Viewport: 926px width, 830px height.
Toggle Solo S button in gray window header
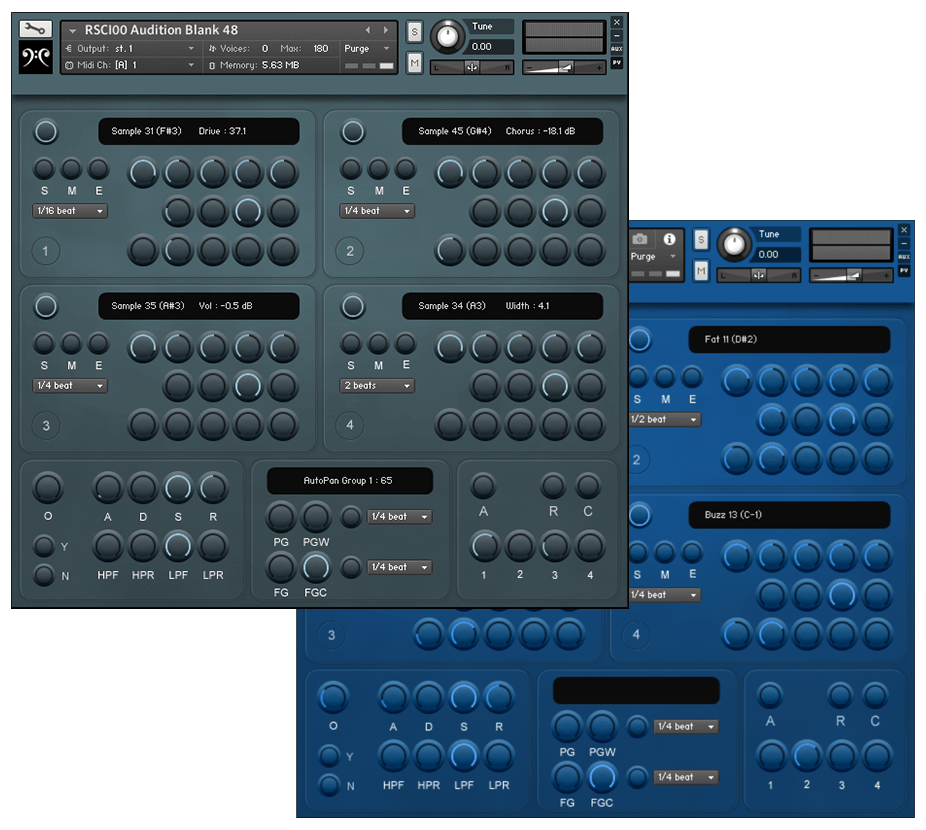click(x=415, y=32)
